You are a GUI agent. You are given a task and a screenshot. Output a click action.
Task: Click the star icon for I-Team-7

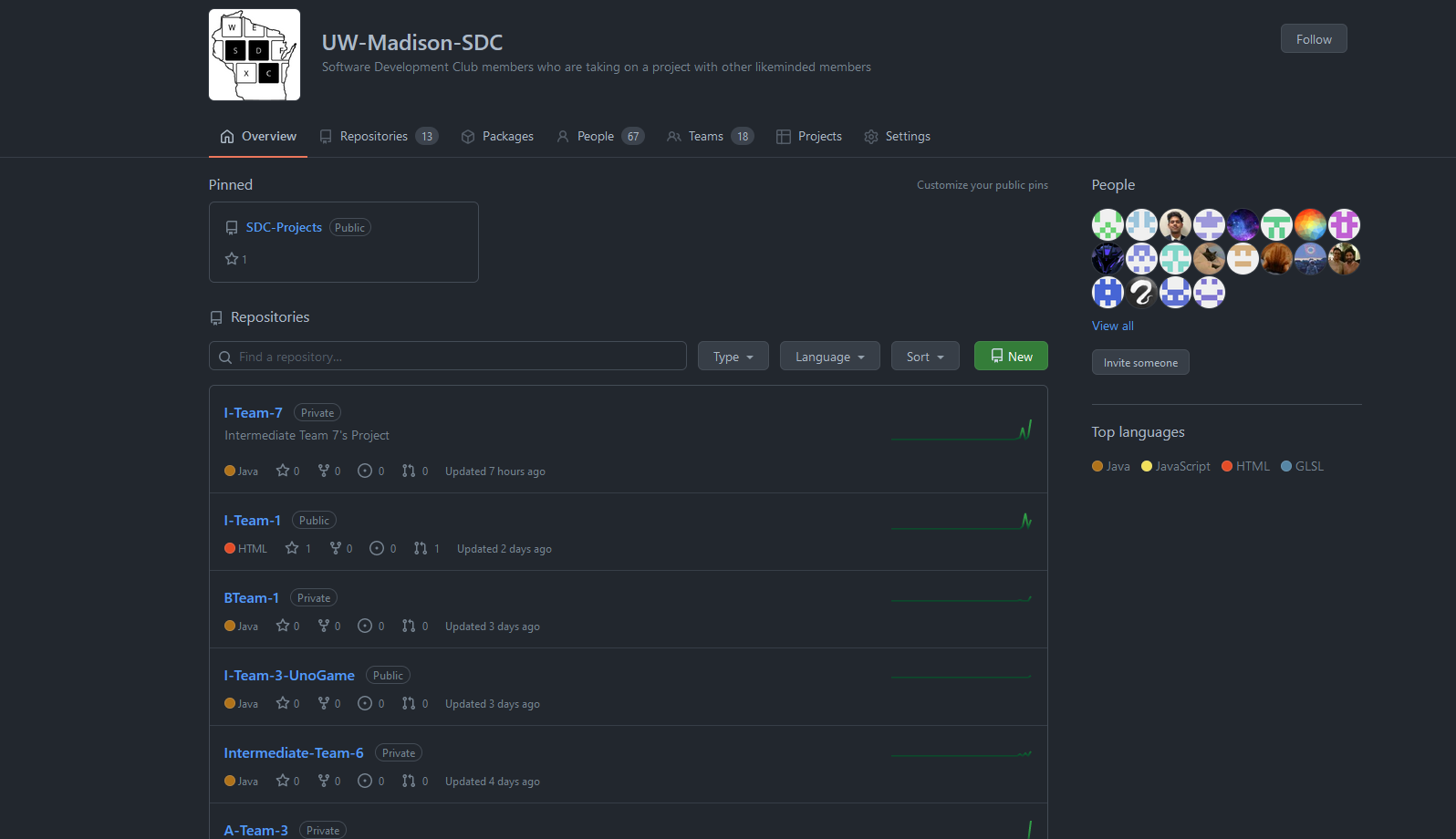pyautogui.click(x=283, y=471)
